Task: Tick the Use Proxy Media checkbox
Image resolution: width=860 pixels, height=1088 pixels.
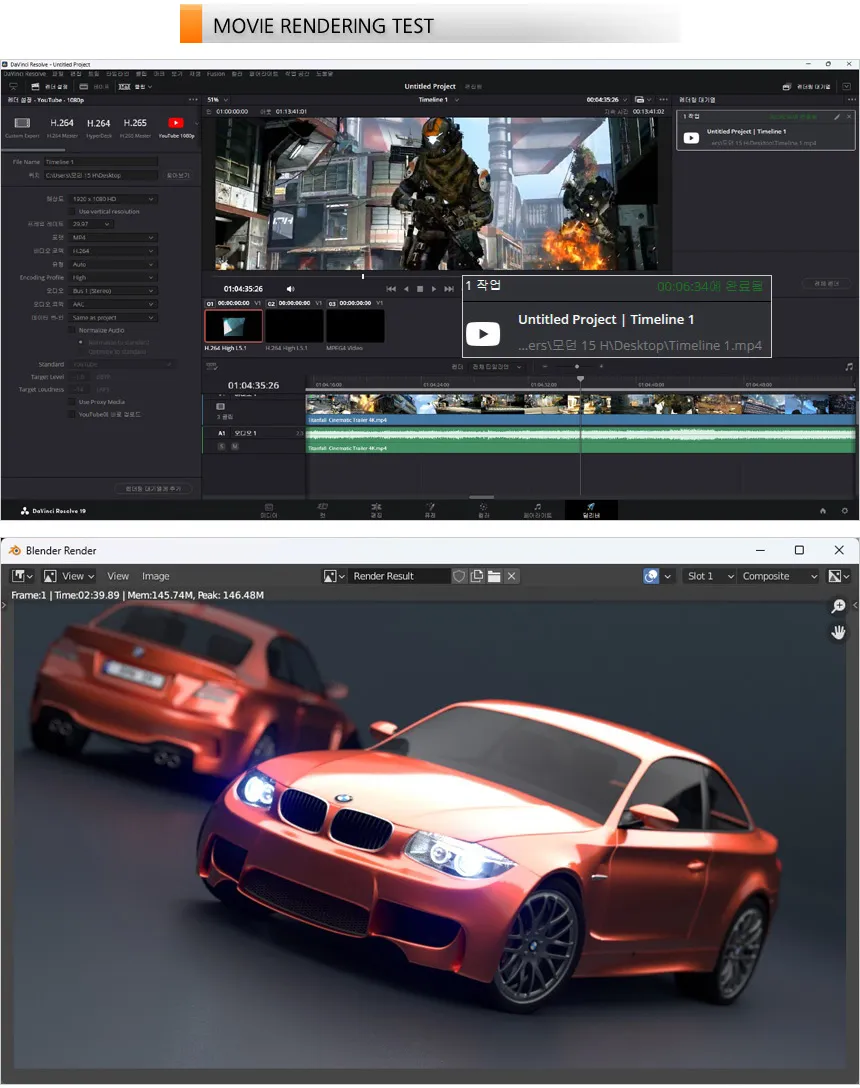Action: click(x=73, y=401)
